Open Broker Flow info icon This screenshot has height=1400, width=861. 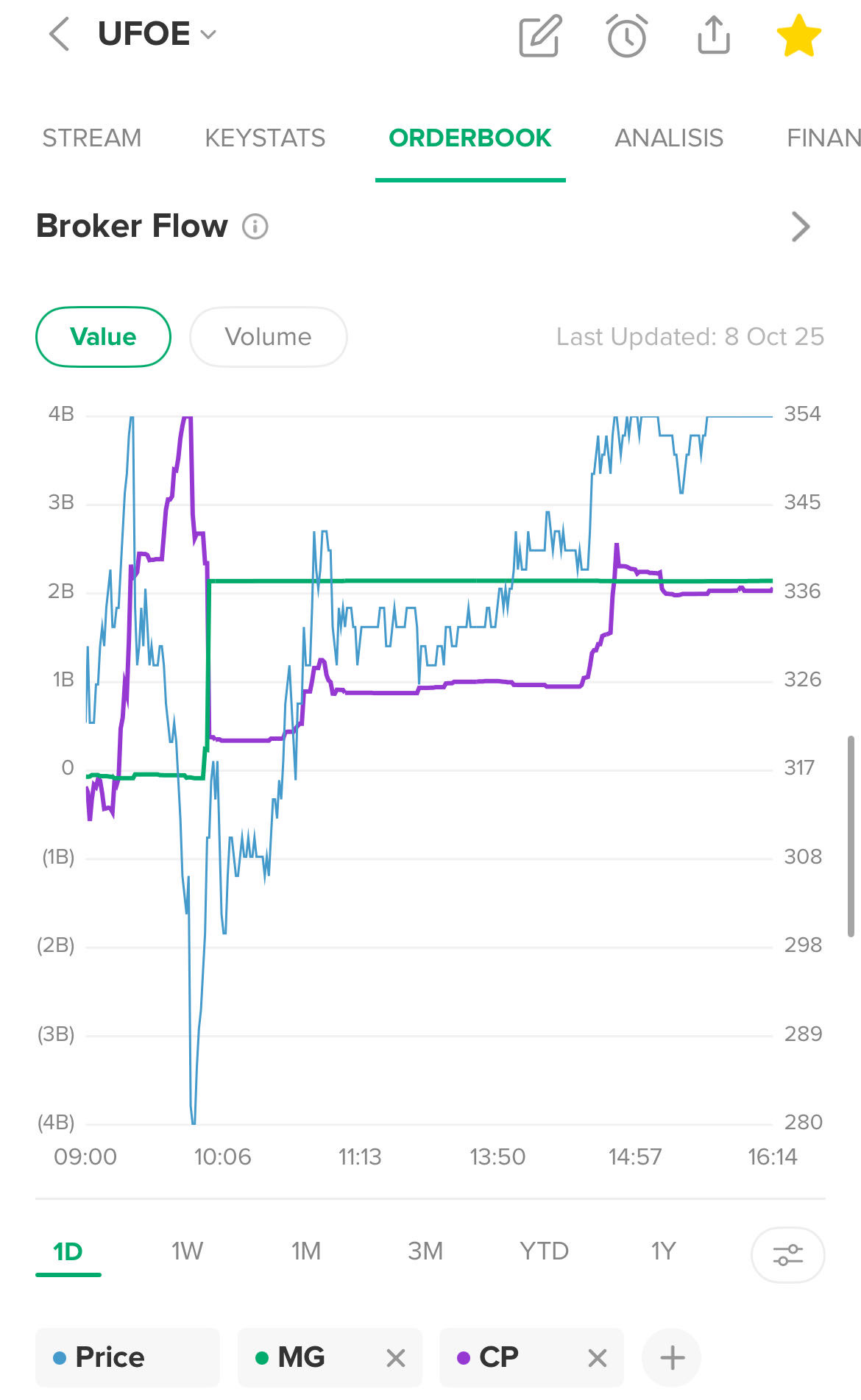[255, 226]
